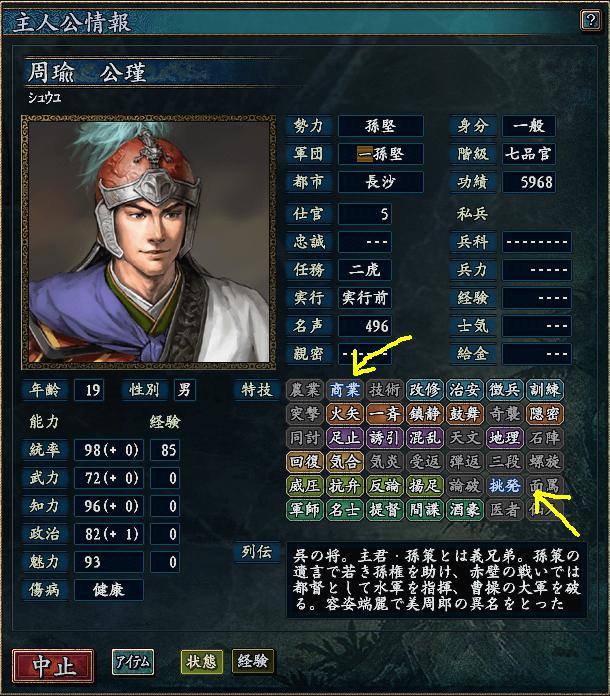Image resolution: width=610 pixels, height=696 pixels.
Task: Select the 軍師 skill badge
Action: tap(305, 510)
